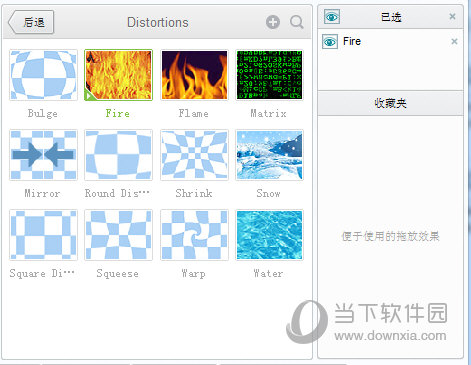Image resolution: width=471 pixels, height=365 pixels.
Task: Select the Square Di… thumbnail
Action: (x=43, y=235)
